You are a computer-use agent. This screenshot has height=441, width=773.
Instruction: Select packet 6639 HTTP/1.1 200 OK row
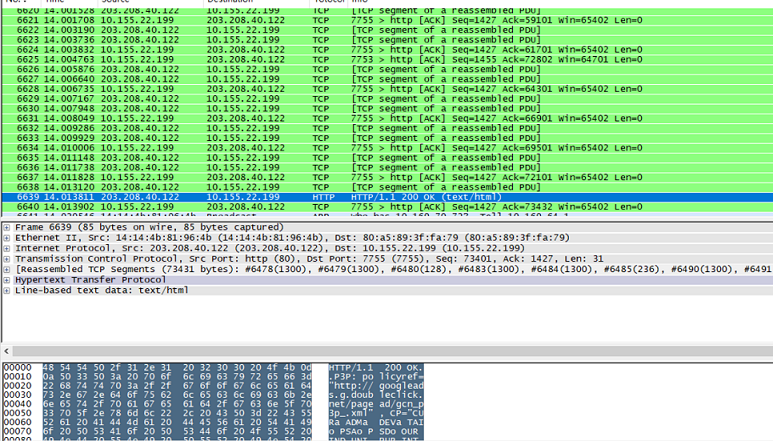(387, 197)
